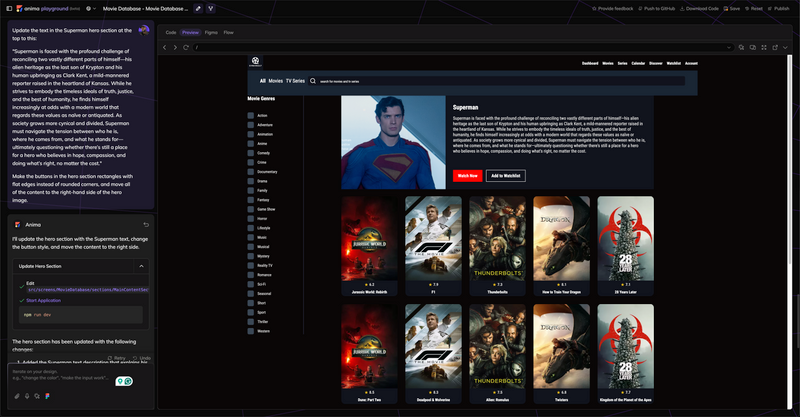Click the fullscreen preview icon
This screenshot has width=800, height=417.
764,47
